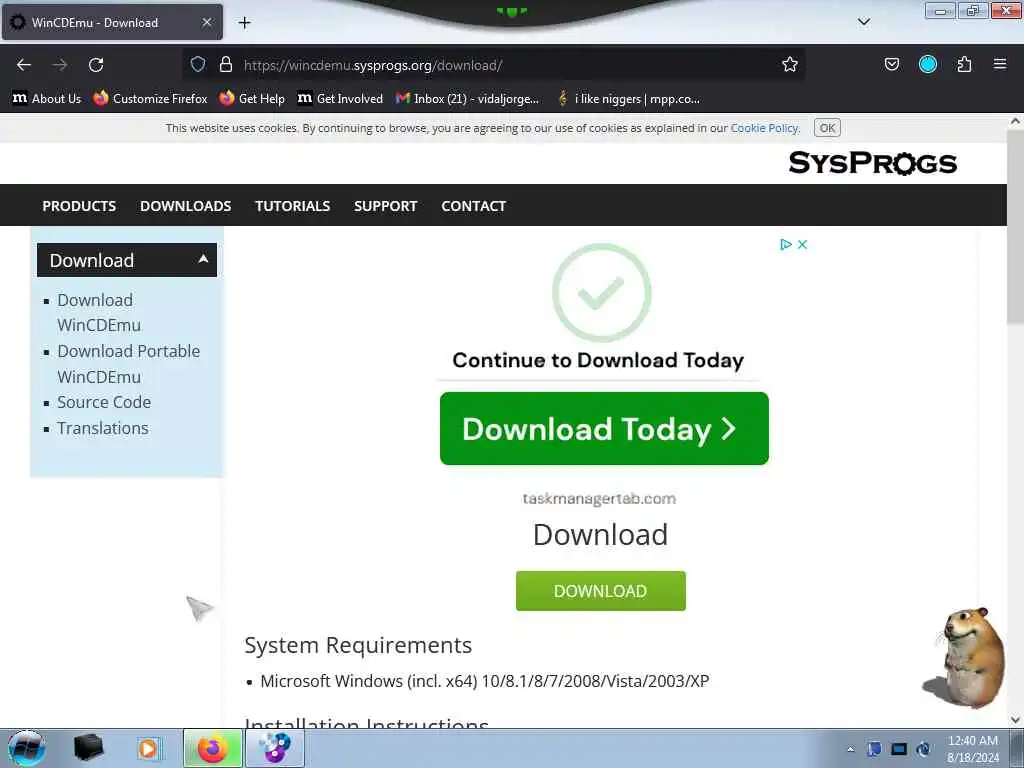Open the DOWNLOADS menu

[x=185, y=206]
